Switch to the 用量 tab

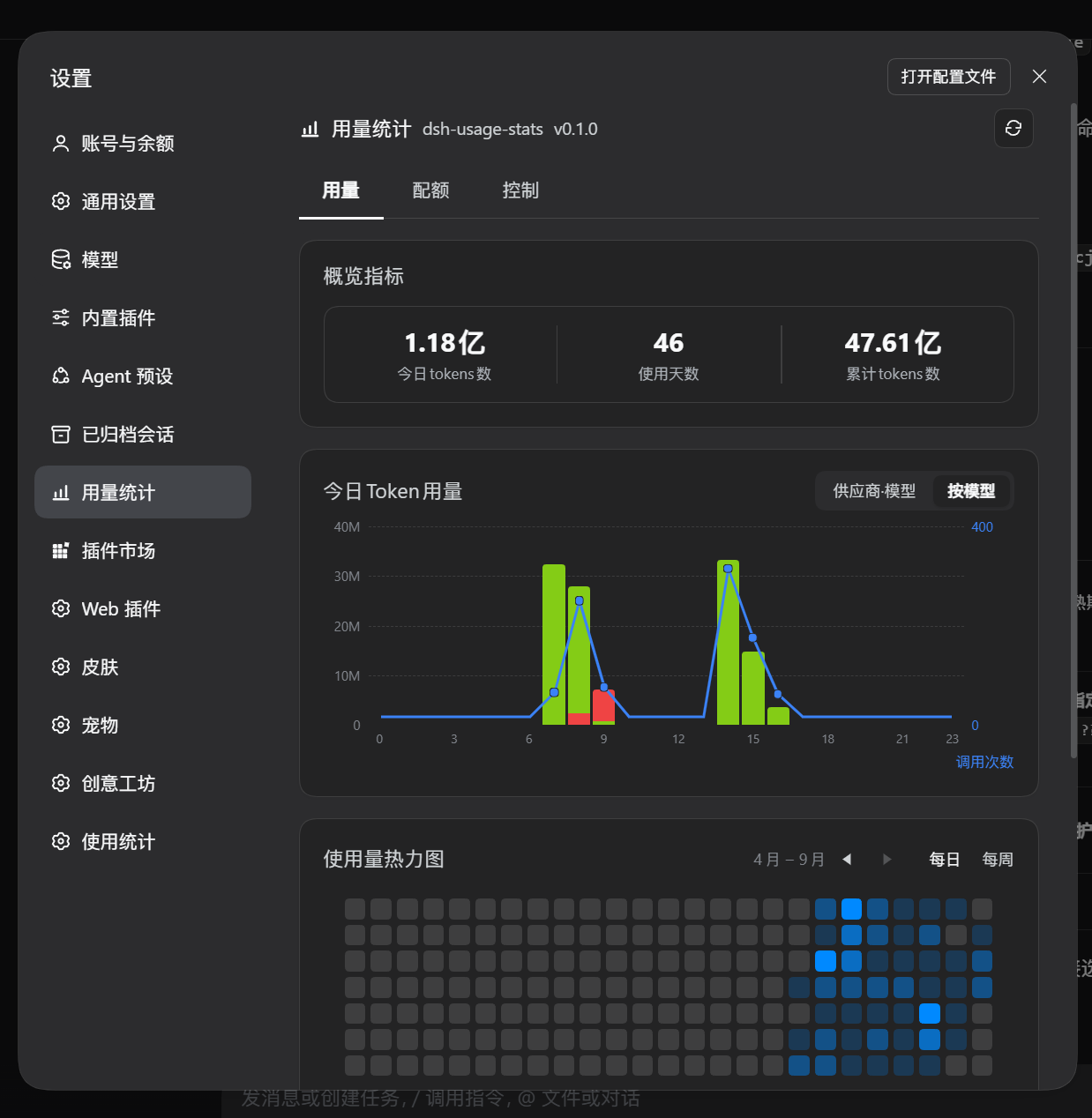(341, 190)
